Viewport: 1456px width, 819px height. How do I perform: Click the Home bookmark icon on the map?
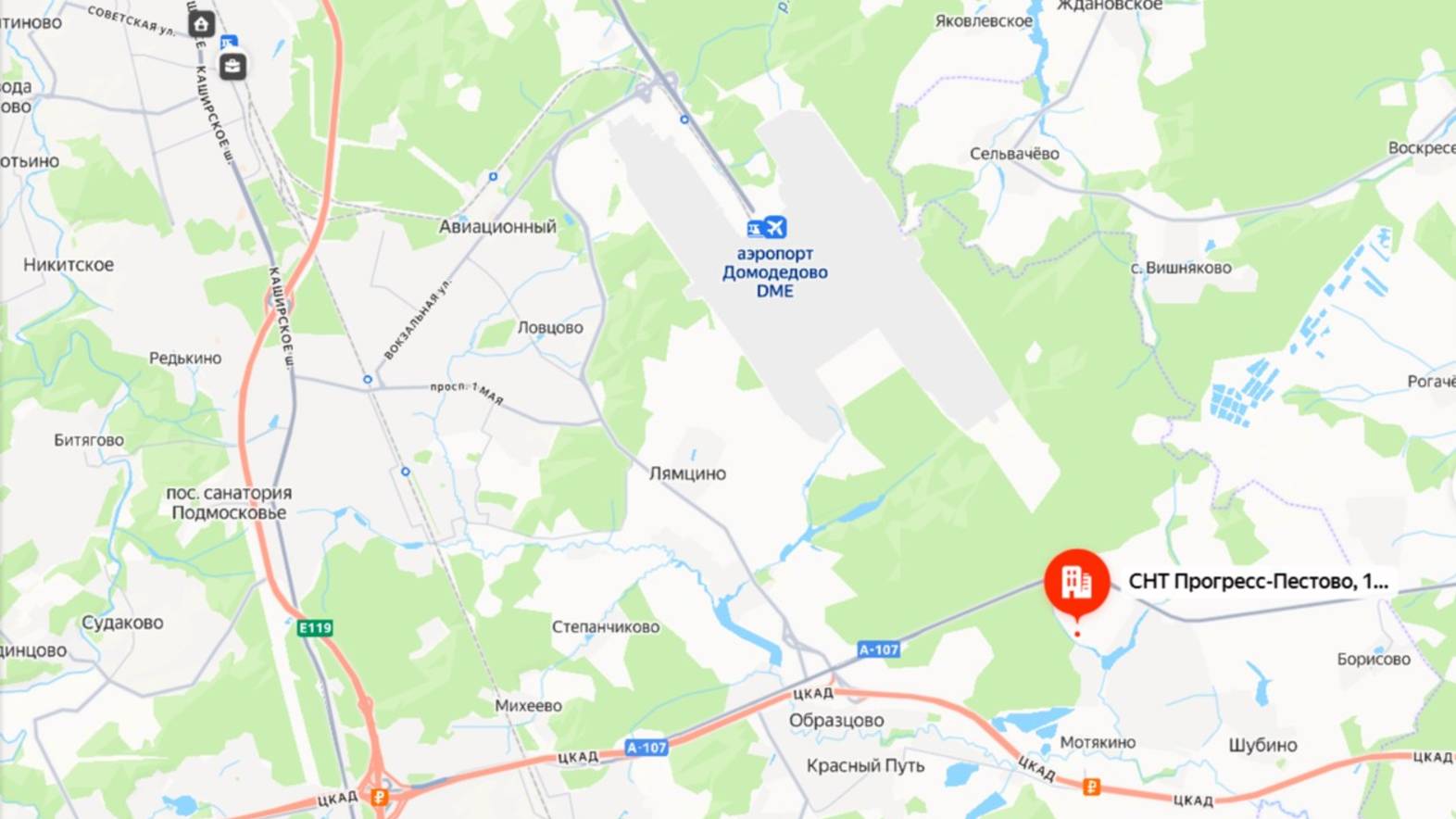pyautogui.click(x=201, y=24)
